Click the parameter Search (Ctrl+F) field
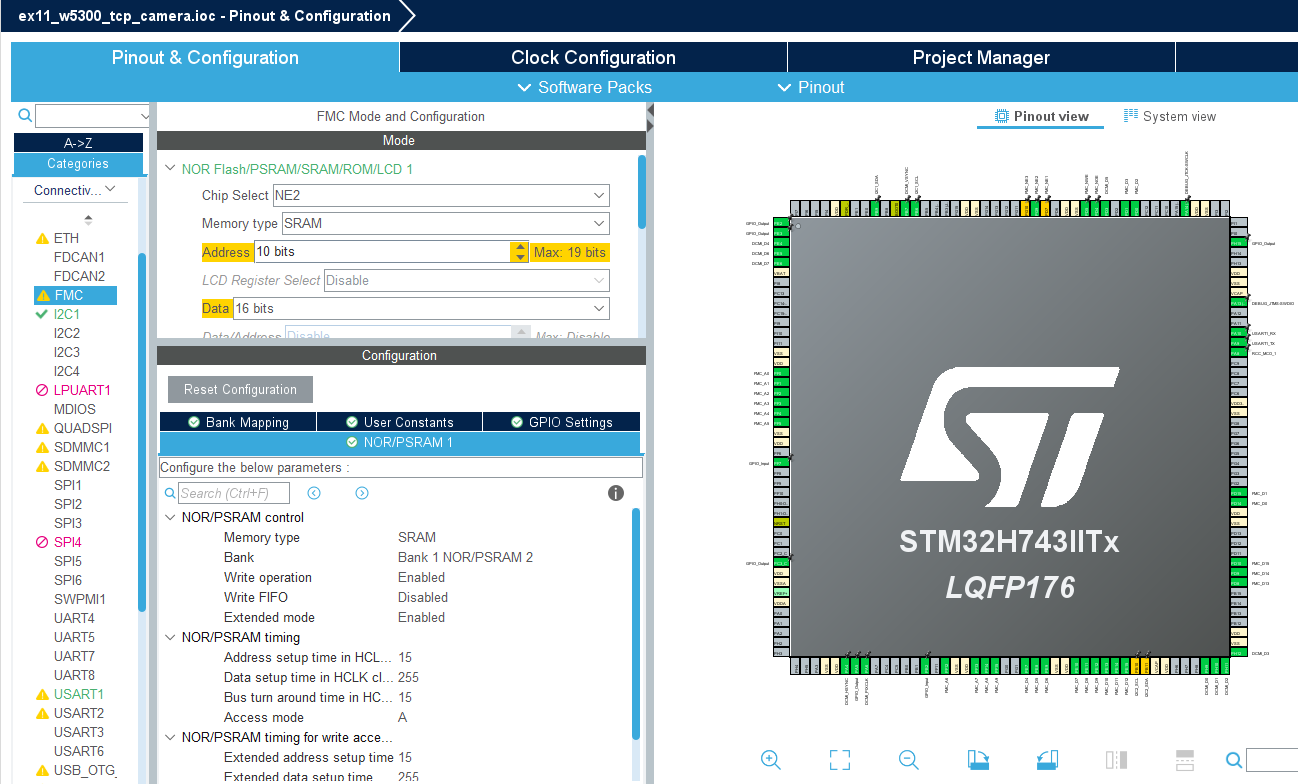1298x784 pixels. pyautogui.click(x=234, y=493)
